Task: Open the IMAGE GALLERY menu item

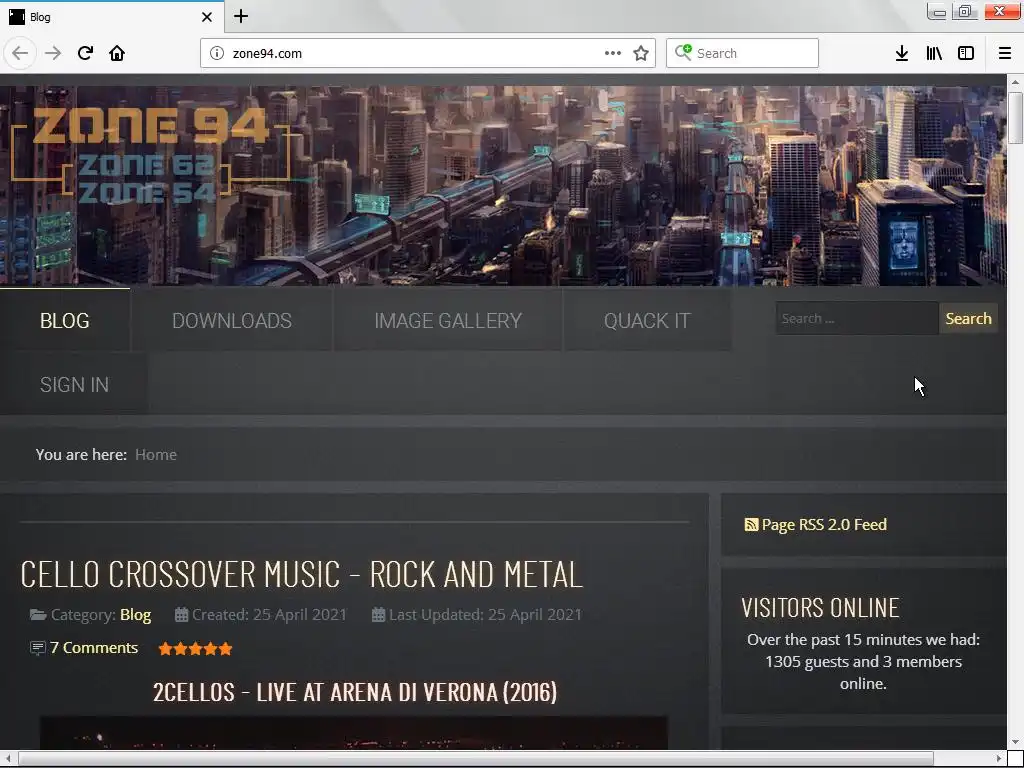Action: (448, 321)
